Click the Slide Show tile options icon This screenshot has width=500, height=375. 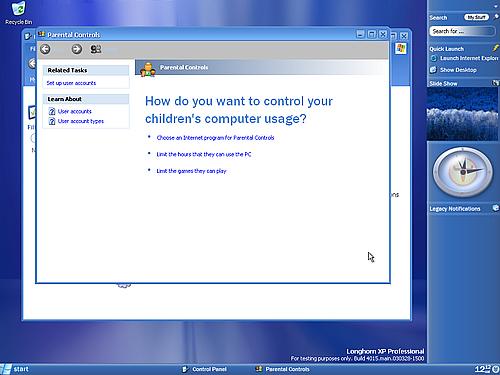[x=496, y=83]
